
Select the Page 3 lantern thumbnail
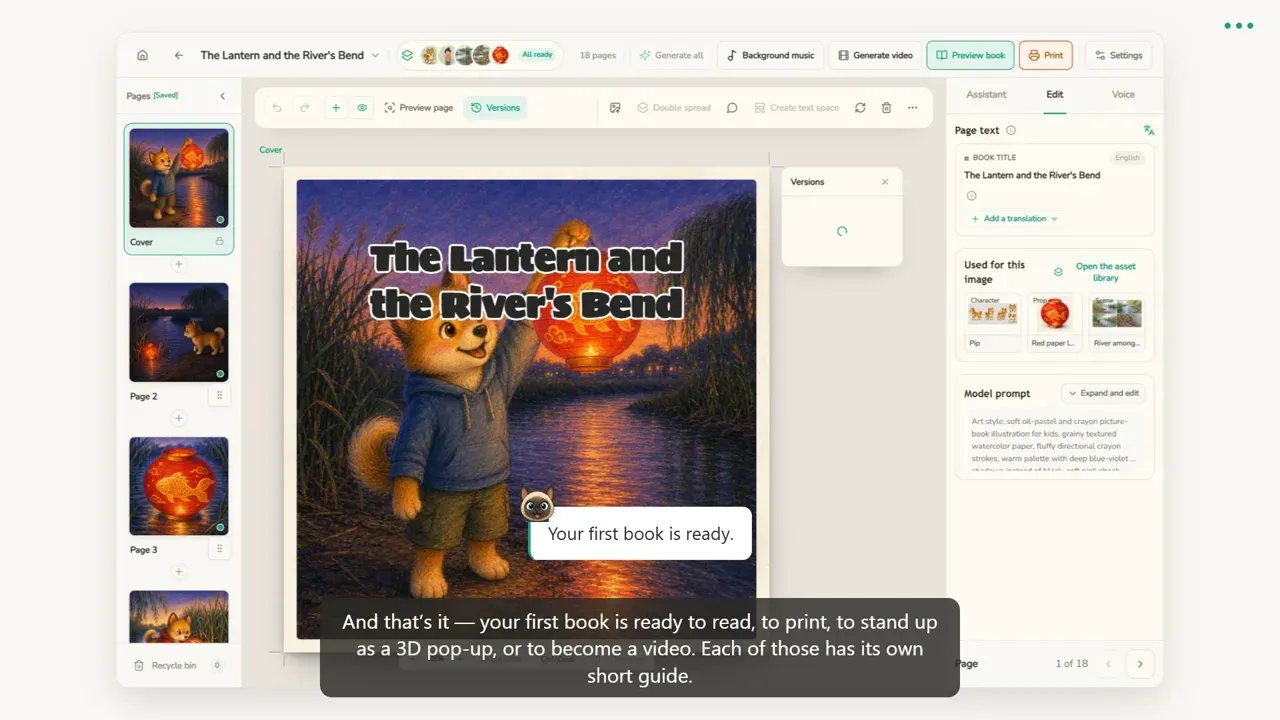179,486
